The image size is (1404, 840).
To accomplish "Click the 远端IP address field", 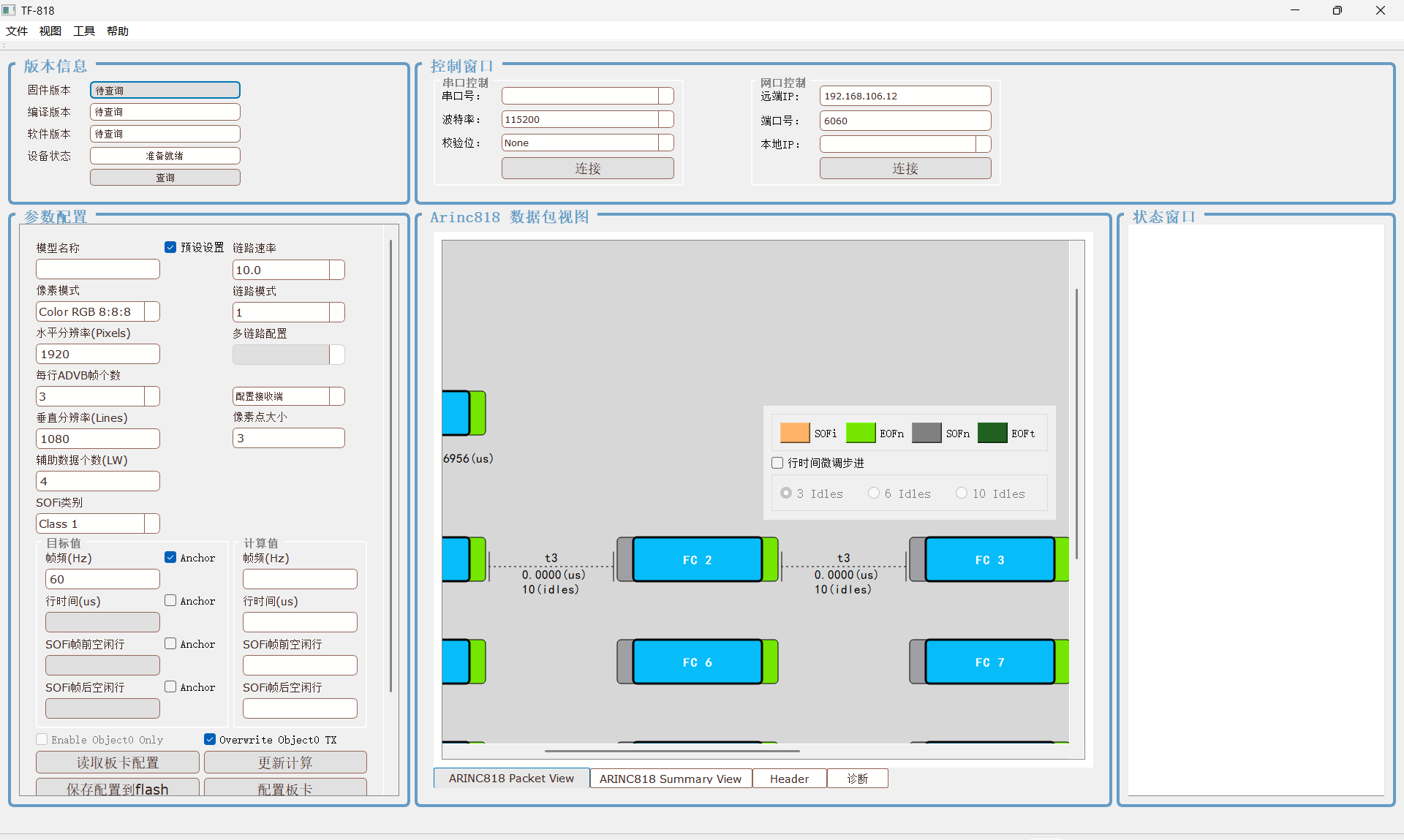I will pyautogui.click(x=905, y=96).
